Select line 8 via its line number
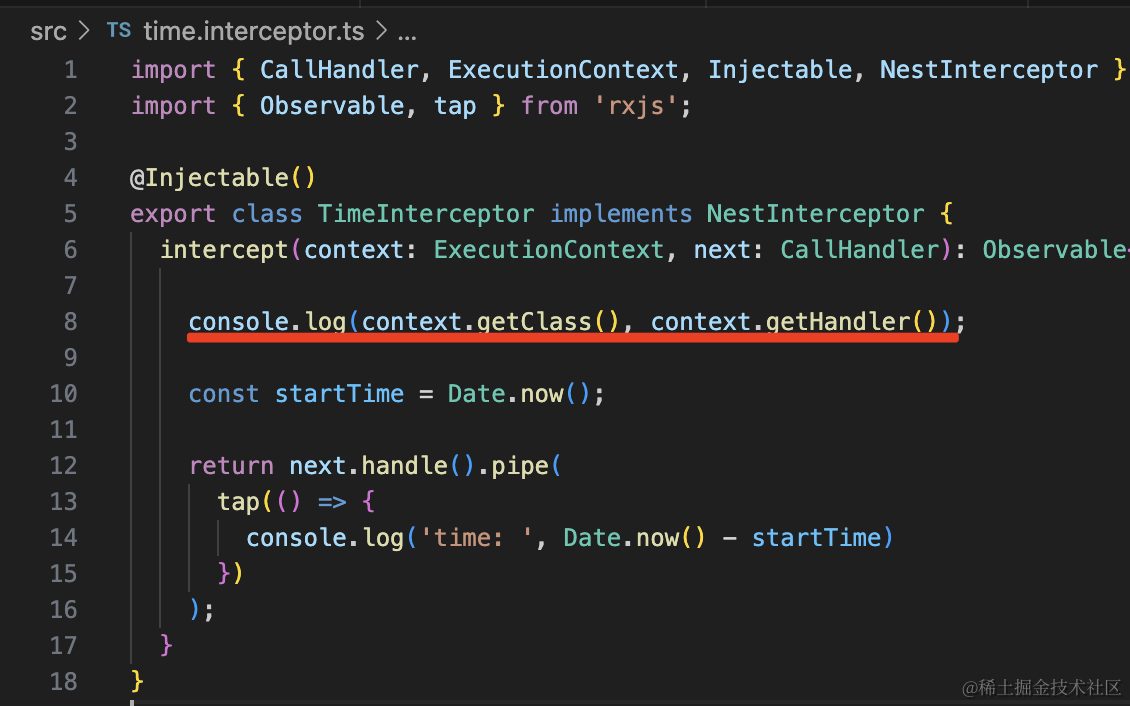 (69, 322)
